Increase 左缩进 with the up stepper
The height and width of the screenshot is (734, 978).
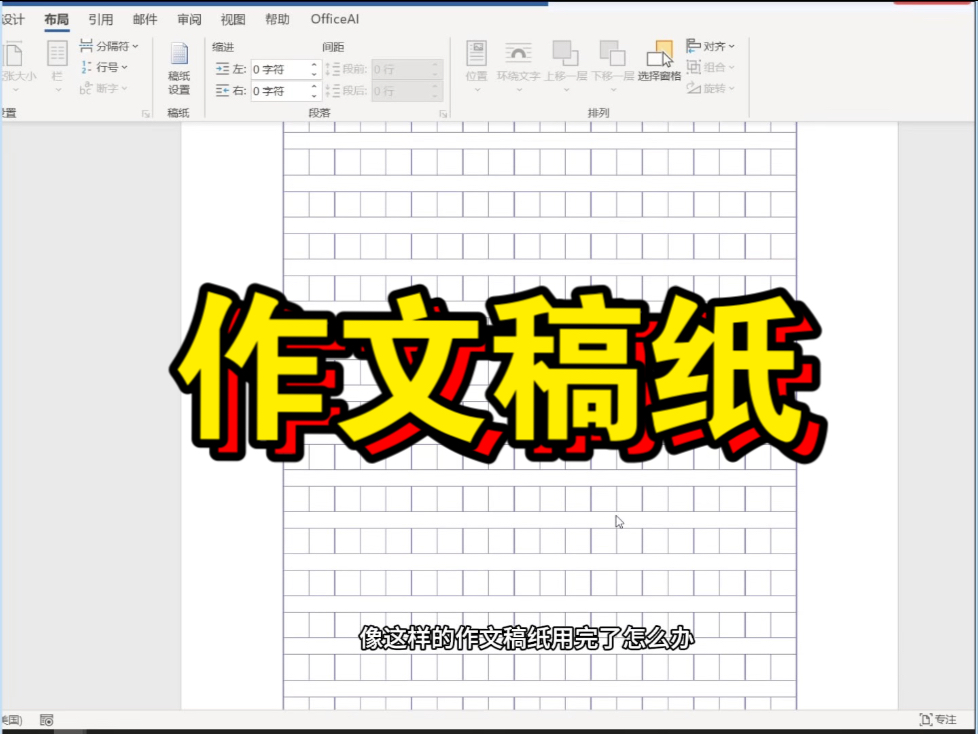click(x=315, y=65)
